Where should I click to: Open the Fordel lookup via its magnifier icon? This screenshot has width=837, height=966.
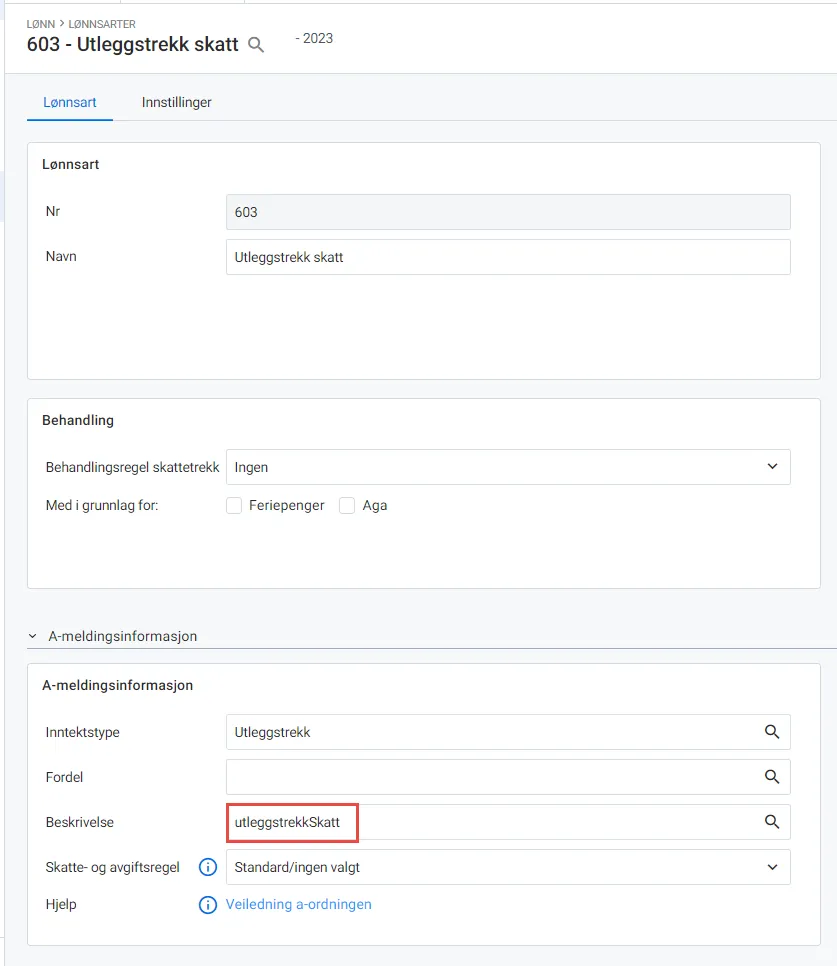click(x=771, y=777)
